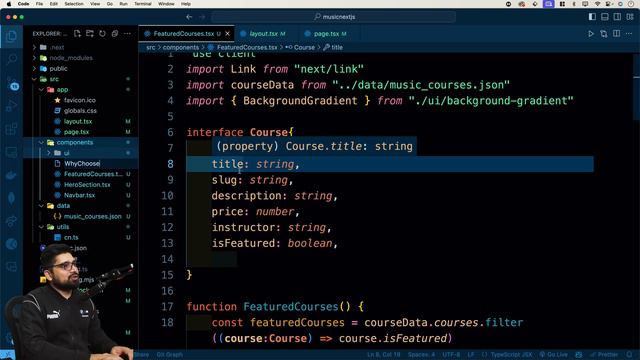Screen dimensions: 640x360
Task: Click the WhyChoose new file name input
Action: pyautogui.click(x=99, y=164)
